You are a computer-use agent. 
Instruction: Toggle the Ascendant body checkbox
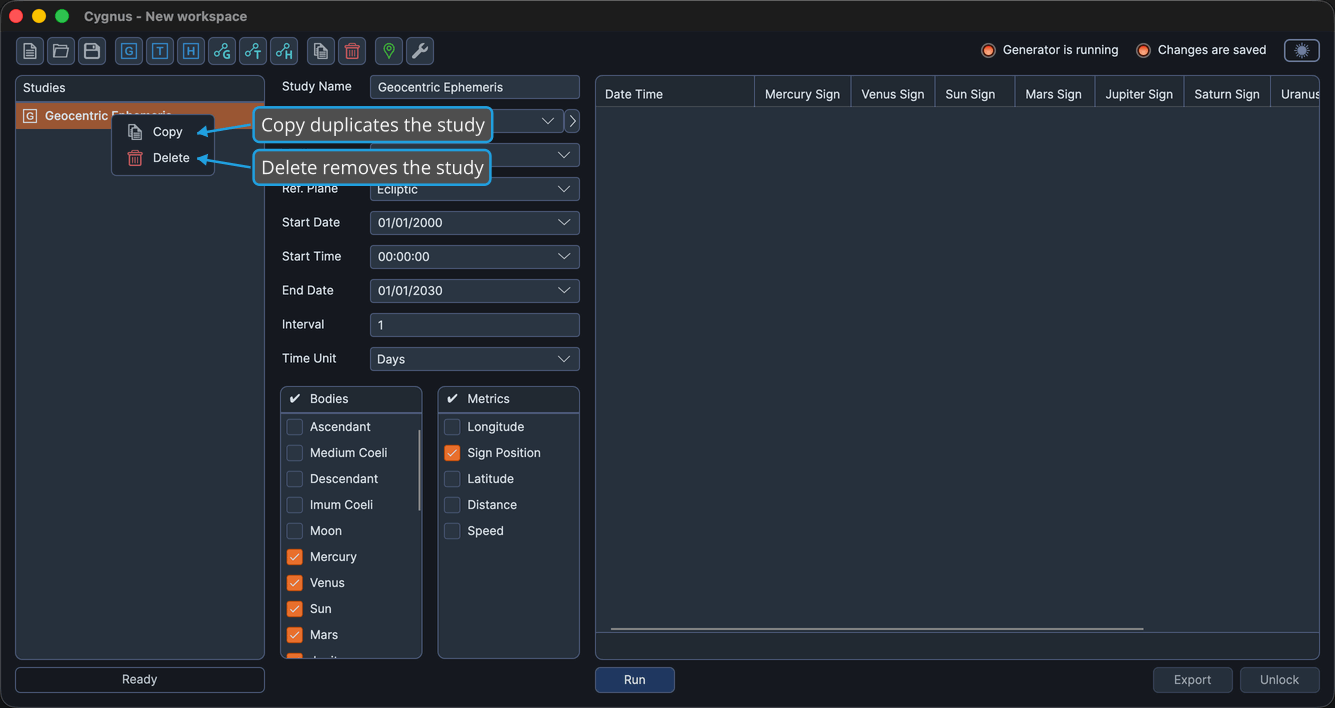(x=295, y=427)
